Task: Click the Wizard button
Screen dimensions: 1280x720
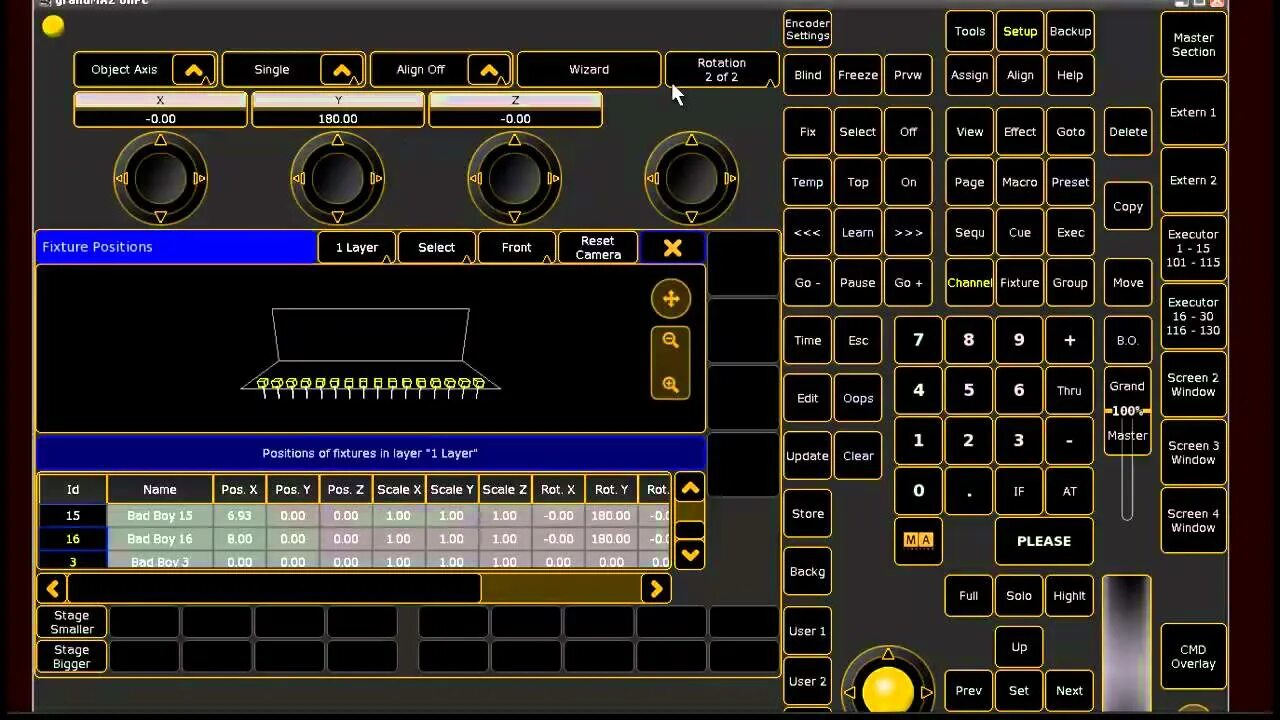Action: [589, 70]
